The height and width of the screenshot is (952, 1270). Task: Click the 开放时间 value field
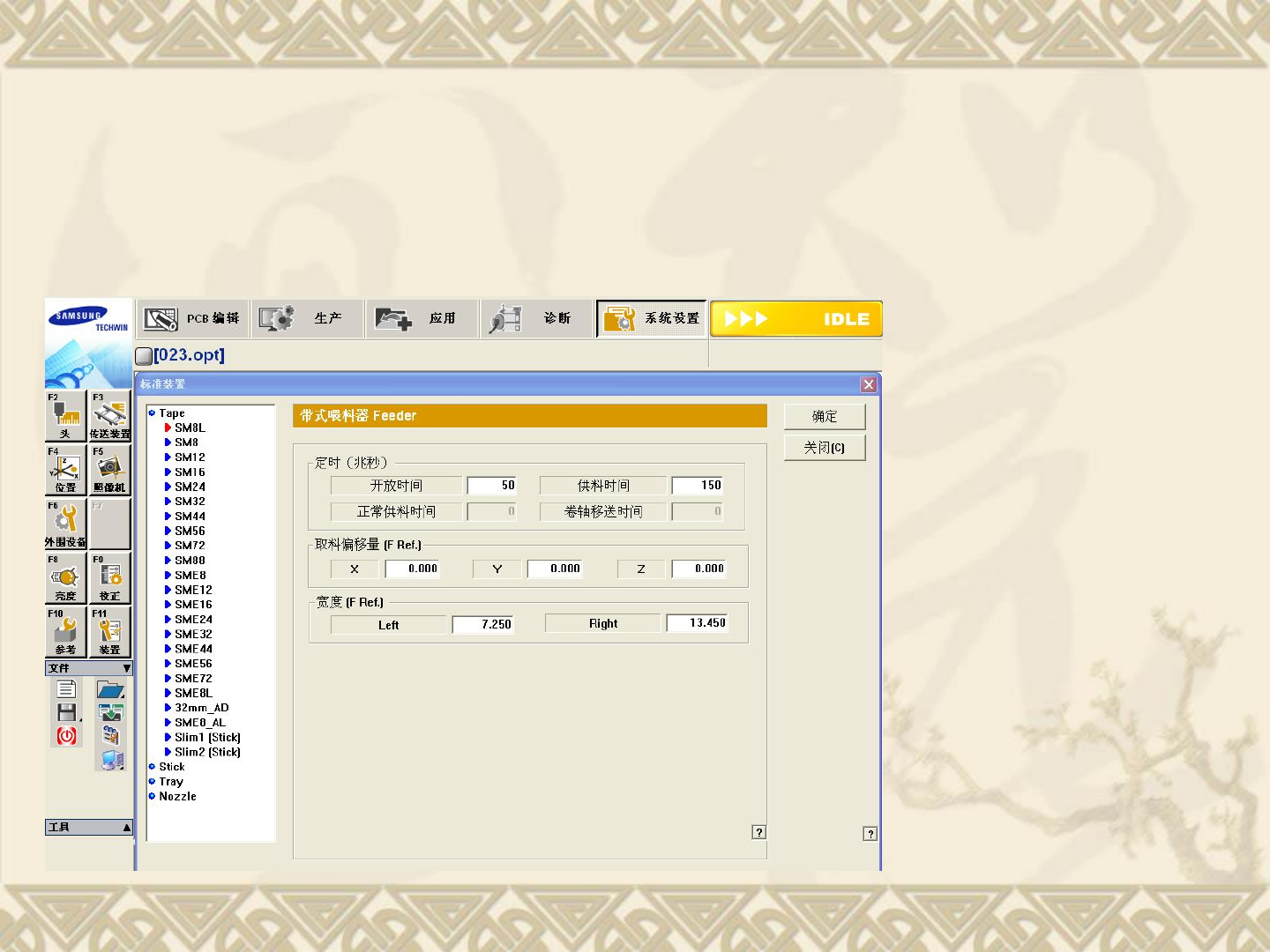[x=492, y=486]
